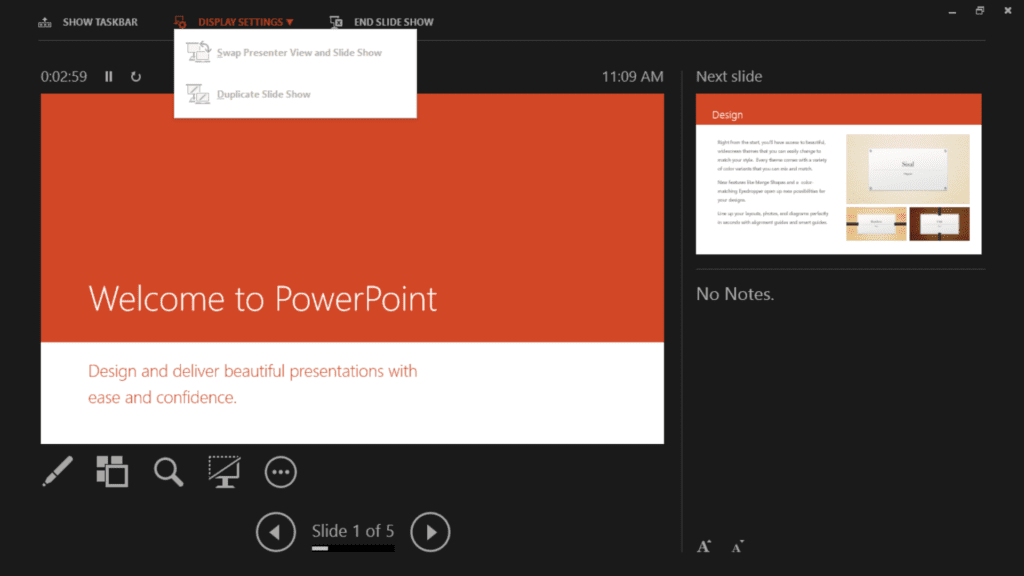Click the No Notes. text area
Screen dimensions: 1024x576
(735, 294)
